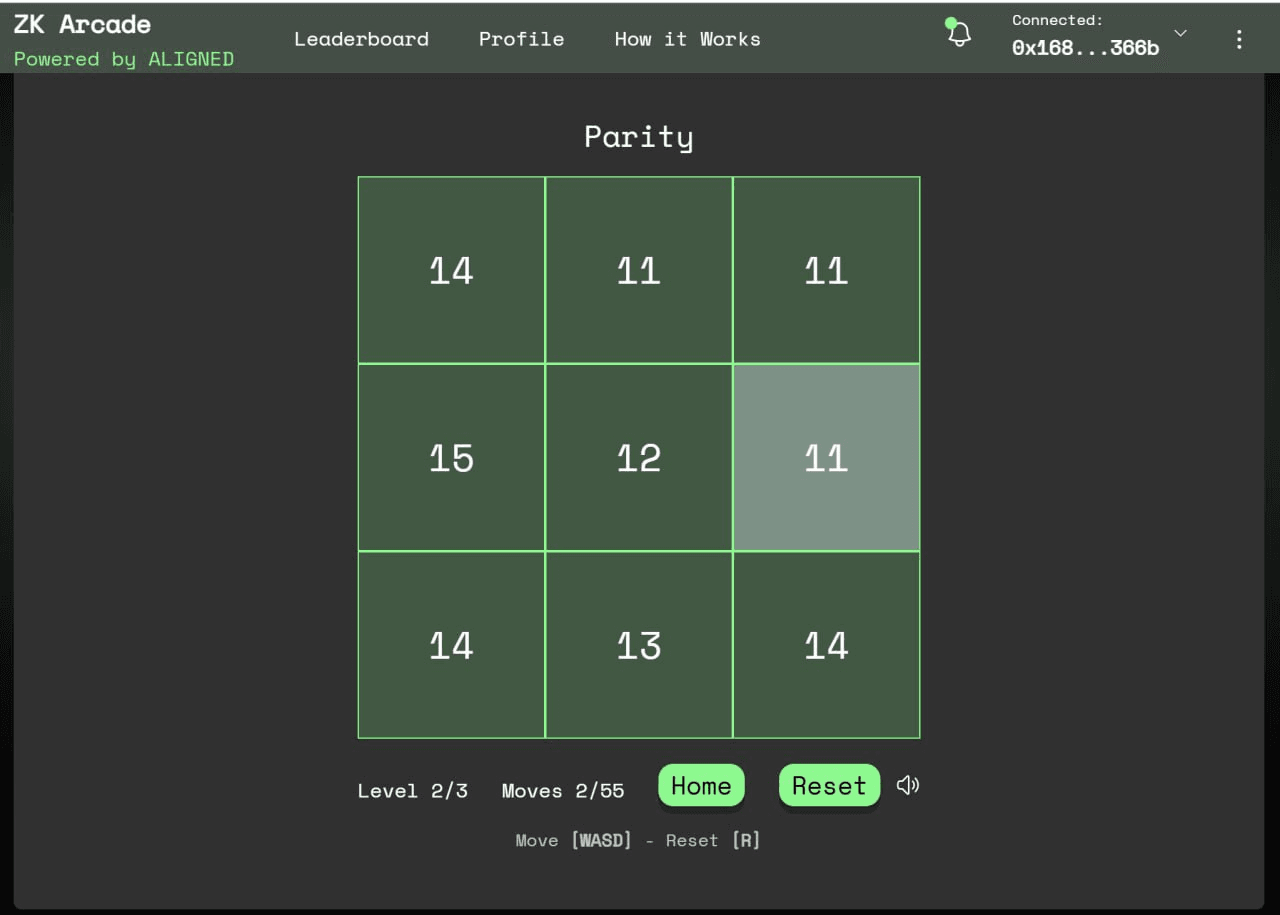Select the tile showing 12
1280x915 pixels.
tap(639, 458)
